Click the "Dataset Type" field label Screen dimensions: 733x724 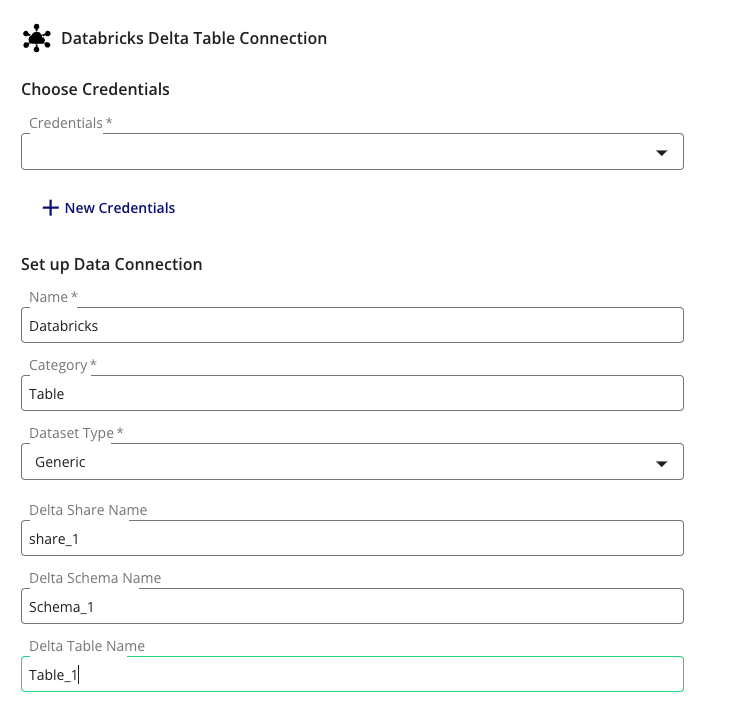point(72,433)
